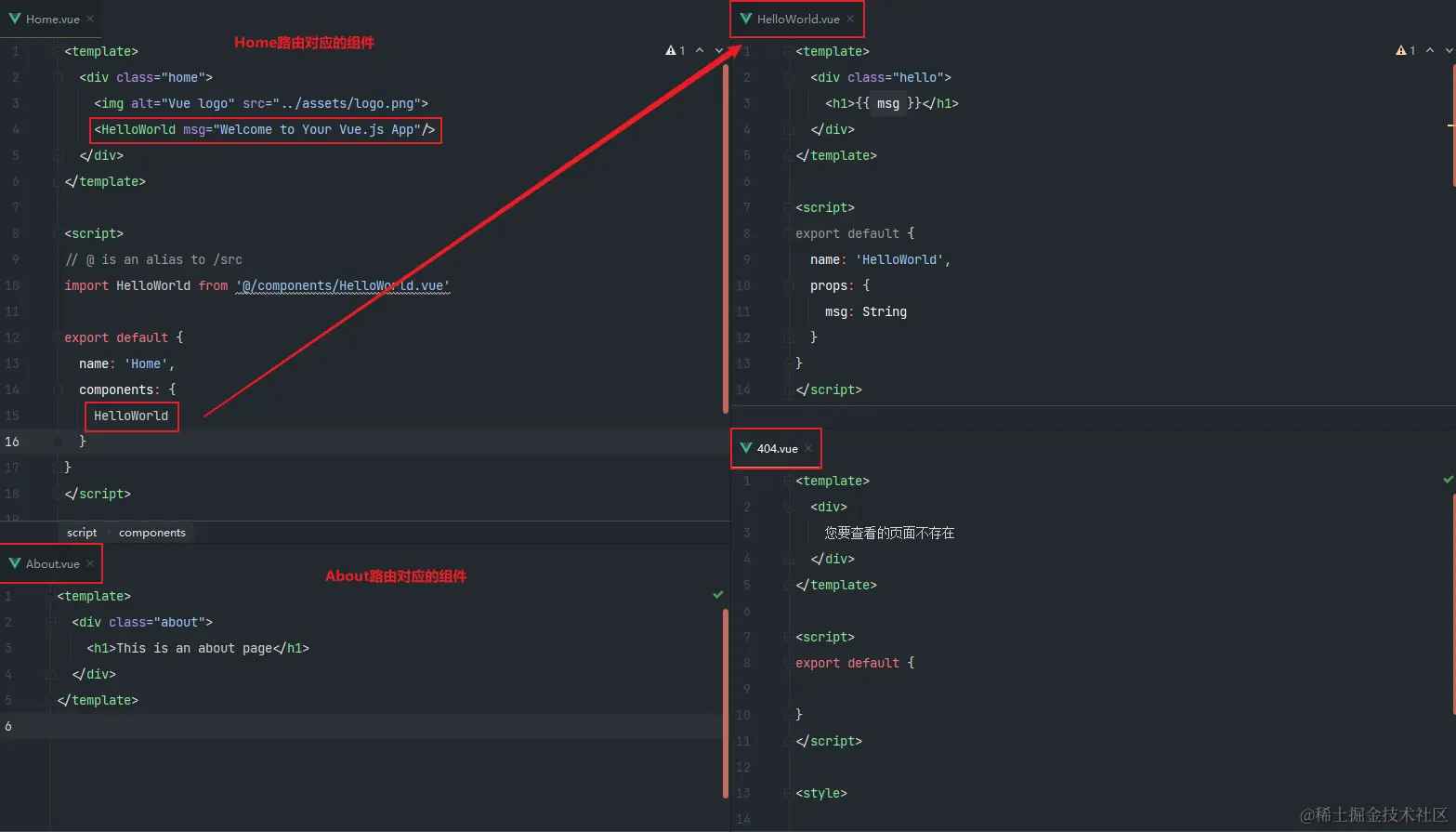Switch to the 404.vue tab
1456x832 pixels.
tap(777, 448)
